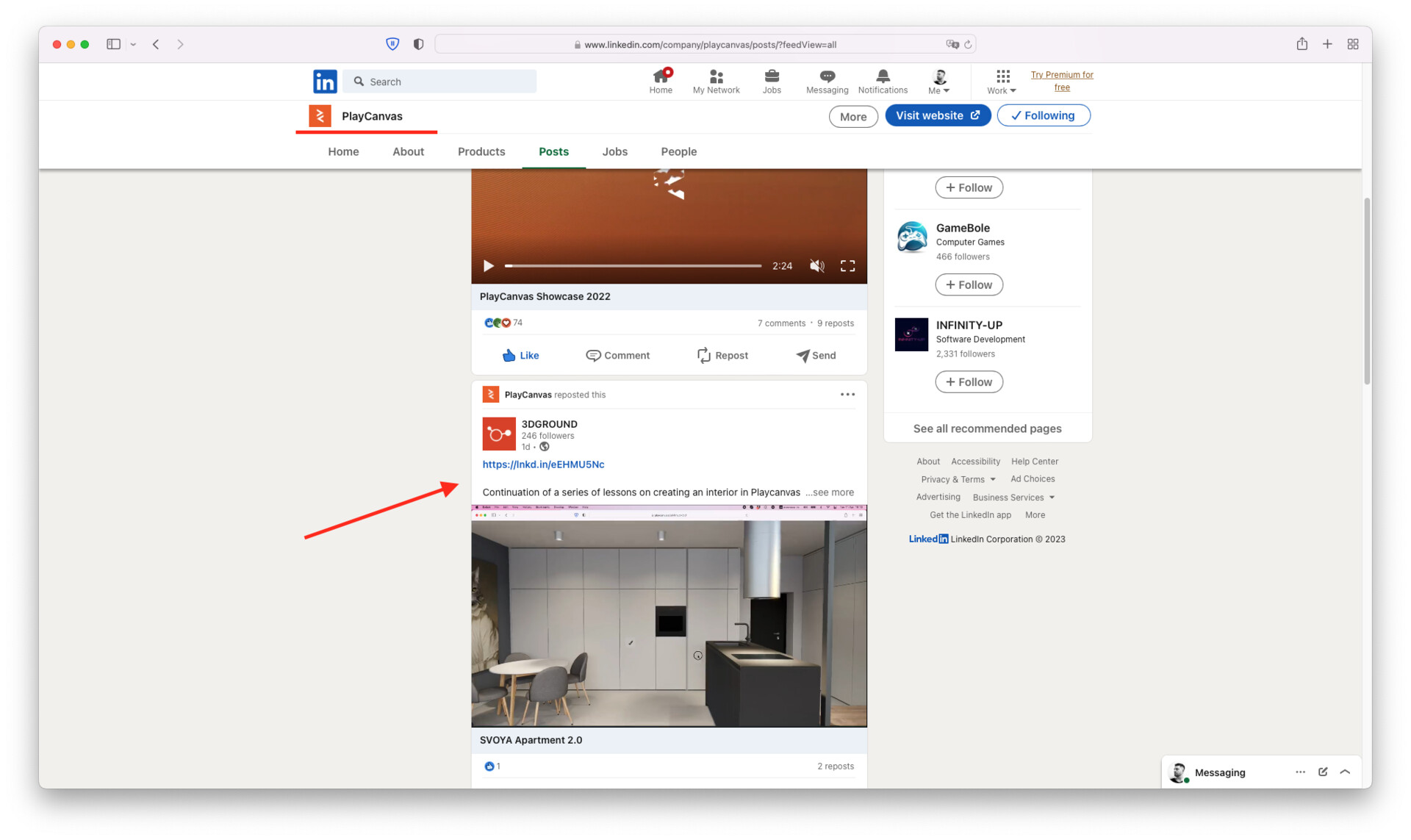
Task: Open the lnkd.in link in 3DGROUND post
Action: coord(543,464)
